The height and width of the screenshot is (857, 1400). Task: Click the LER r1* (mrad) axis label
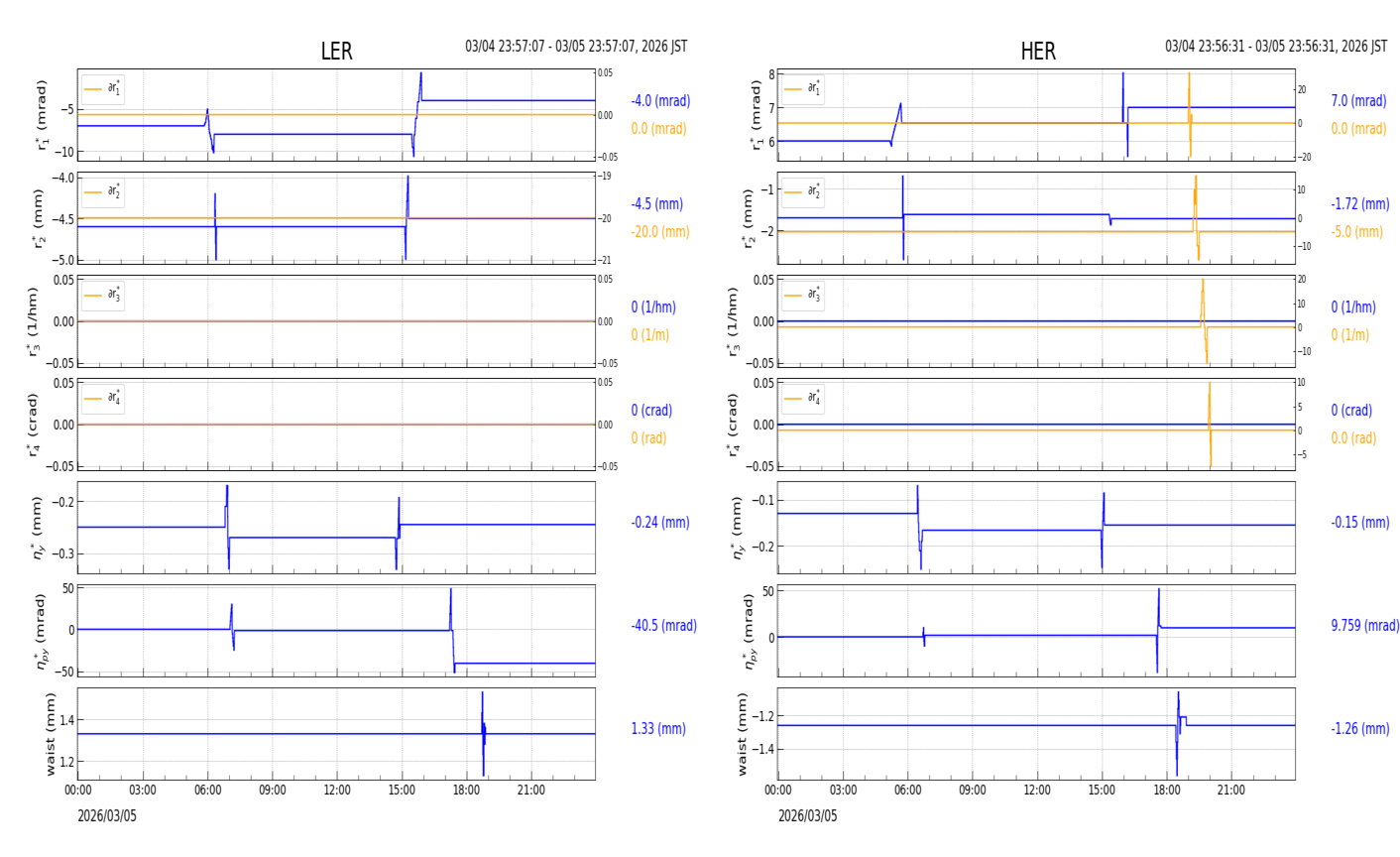click(42, 115)
